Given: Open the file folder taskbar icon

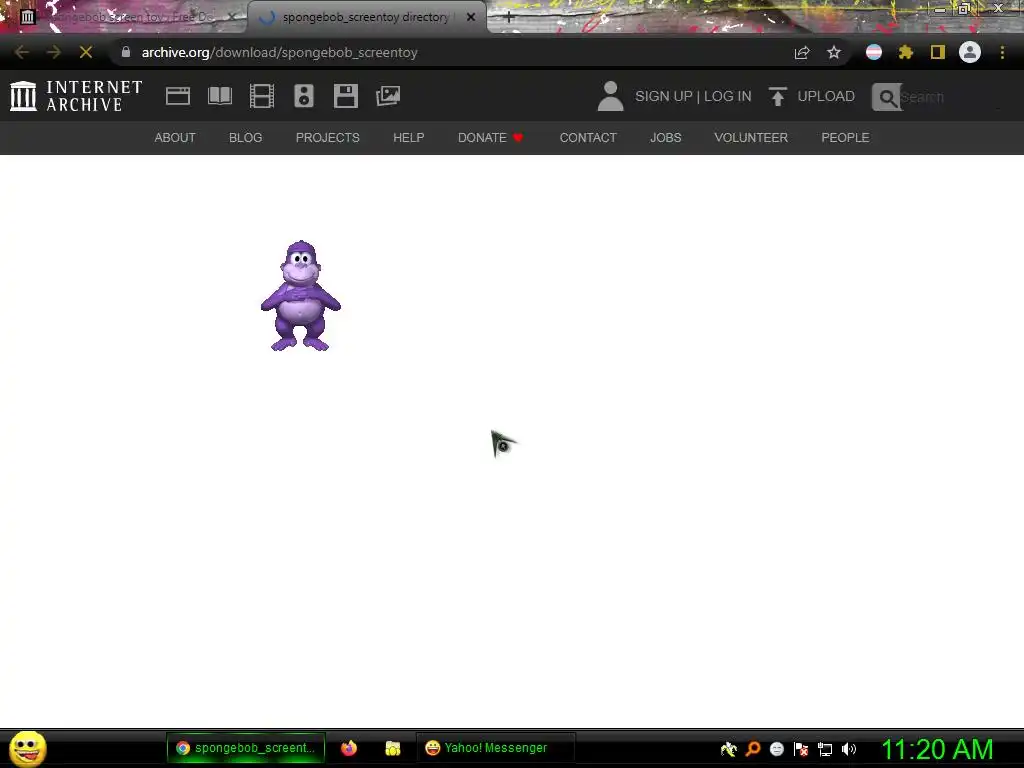Looking at the screenshot, I should [392, 748].
